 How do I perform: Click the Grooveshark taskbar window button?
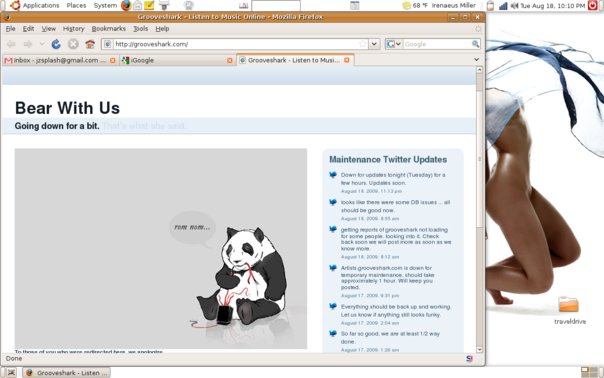66,373
